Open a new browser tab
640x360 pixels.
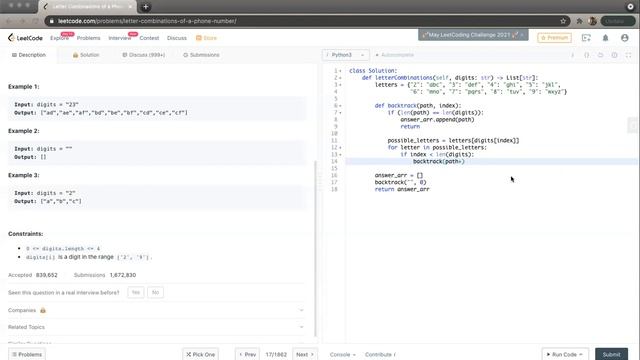pos(145,7)
